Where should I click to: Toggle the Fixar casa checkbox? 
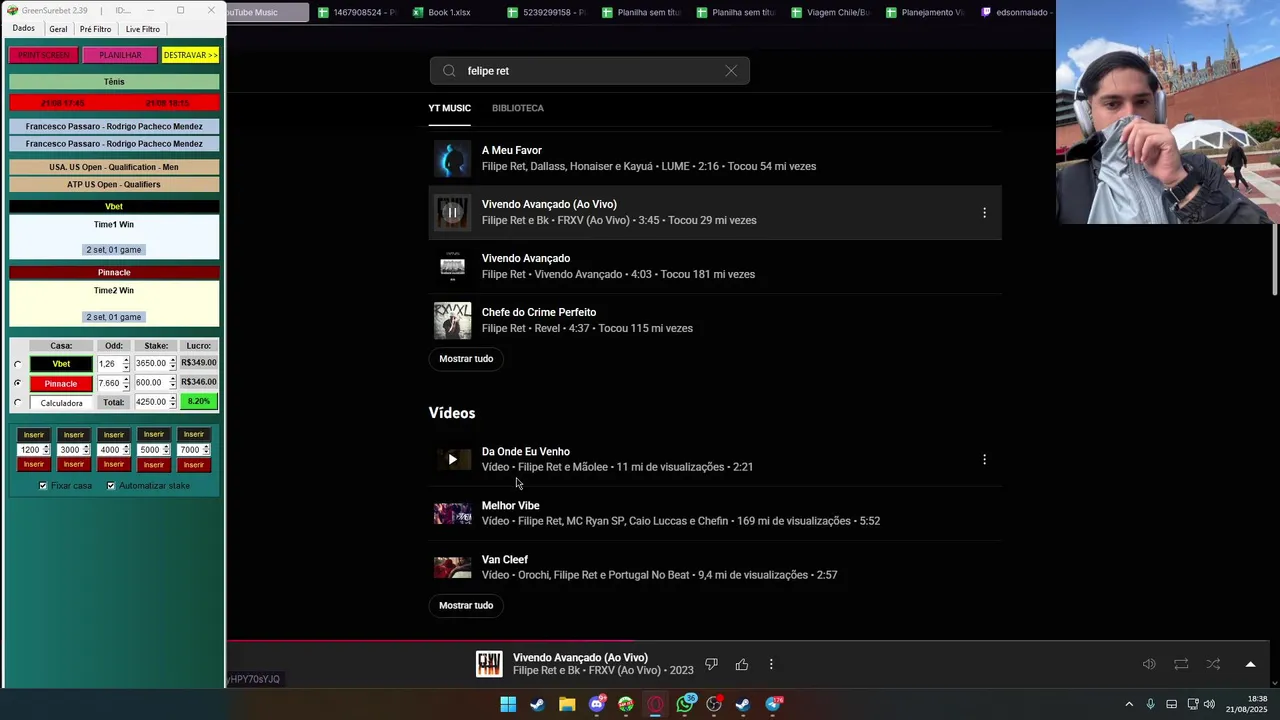tap(43, 486)
